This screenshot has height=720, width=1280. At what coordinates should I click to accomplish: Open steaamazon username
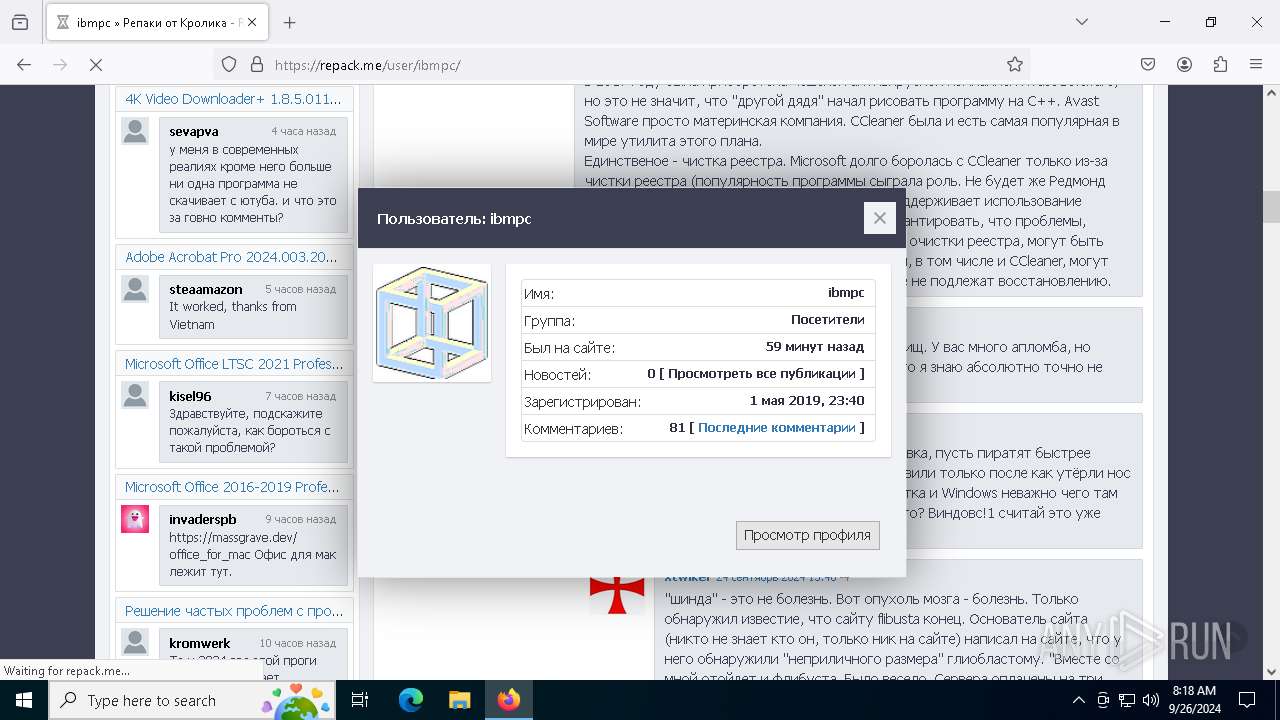click(206, 289)
